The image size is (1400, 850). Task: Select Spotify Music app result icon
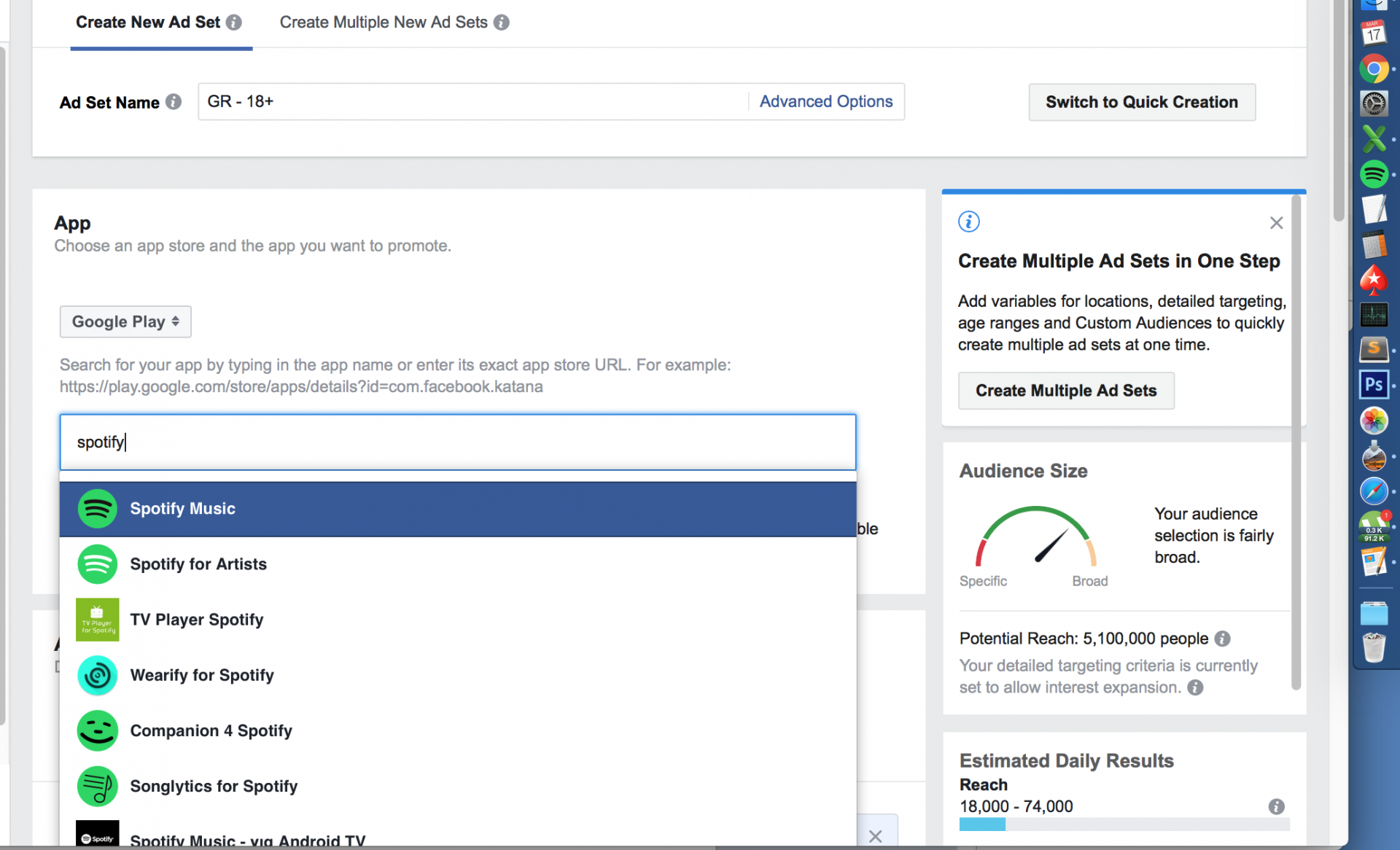click(97, 509)
